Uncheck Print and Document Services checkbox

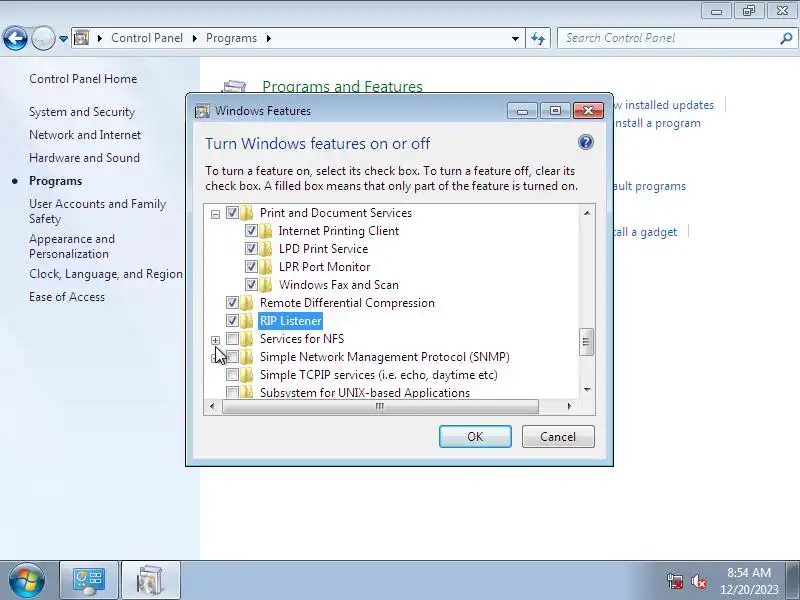(232, 213)
